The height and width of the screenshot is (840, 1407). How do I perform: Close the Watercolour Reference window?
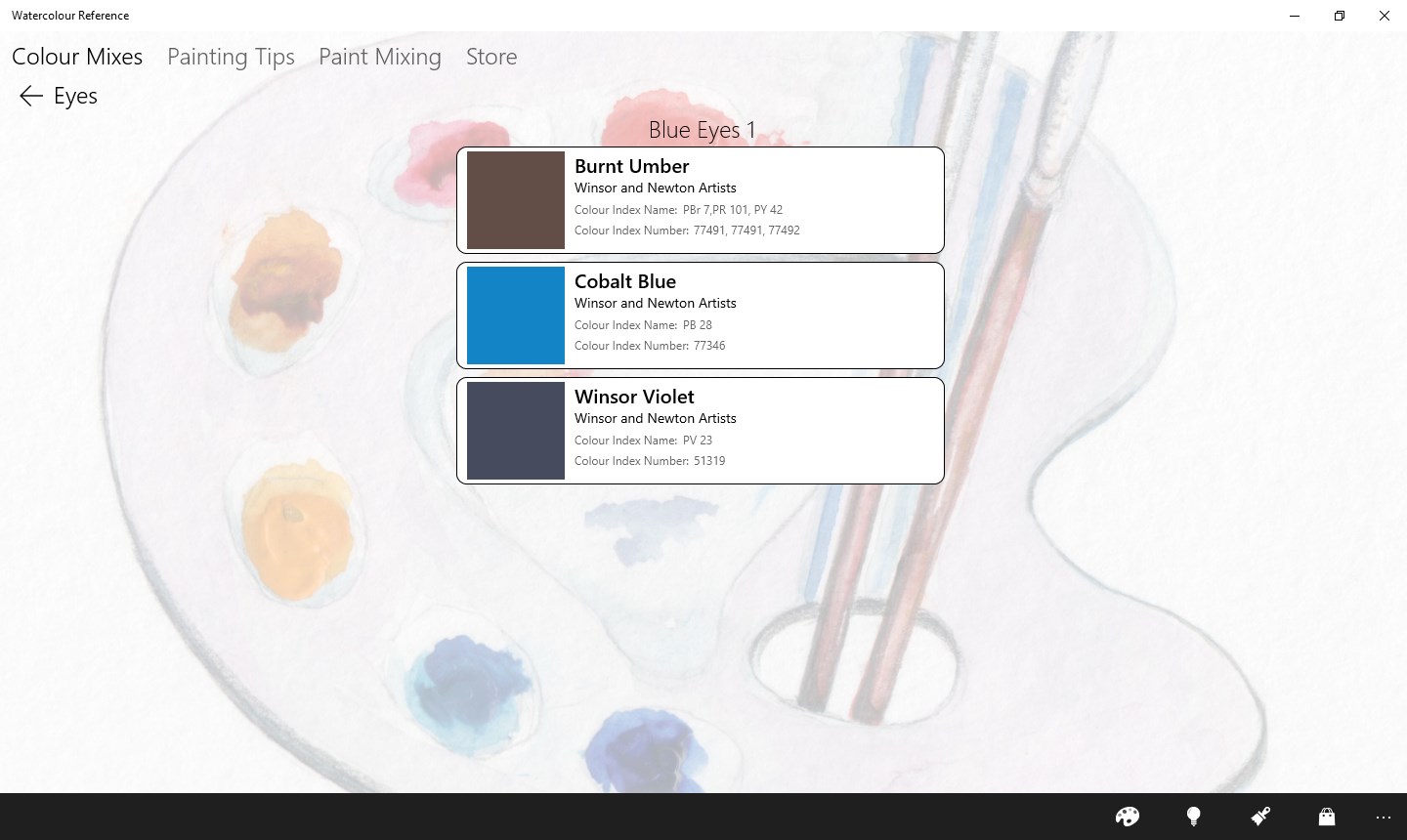click(x=1384, y=16)
